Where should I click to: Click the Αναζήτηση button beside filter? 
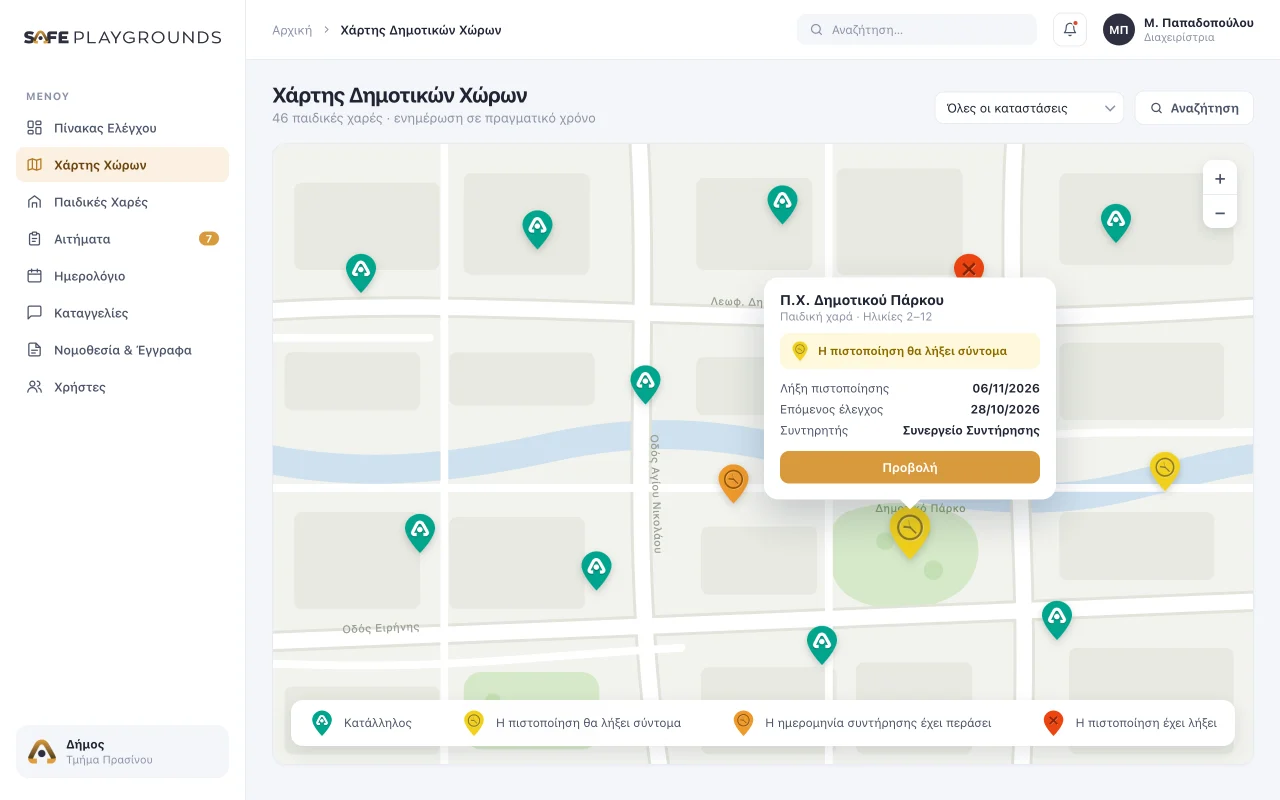(1193, 108)
